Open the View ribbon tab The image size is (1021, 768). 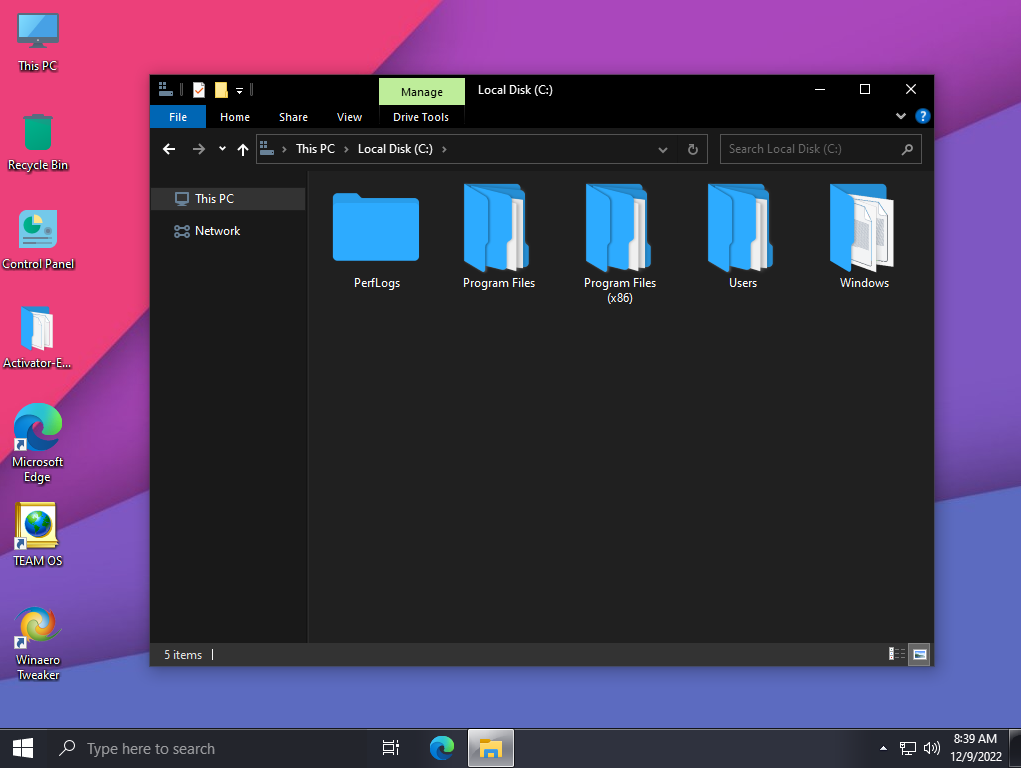pyautogui.click(x=349, y=117)
